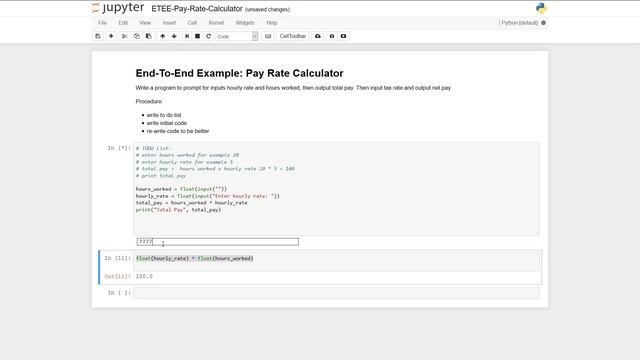Viewport: 640px width, 360px height.
Task: Copy selected cells icon
Action: pyautogui.click(x=137, y=36)
